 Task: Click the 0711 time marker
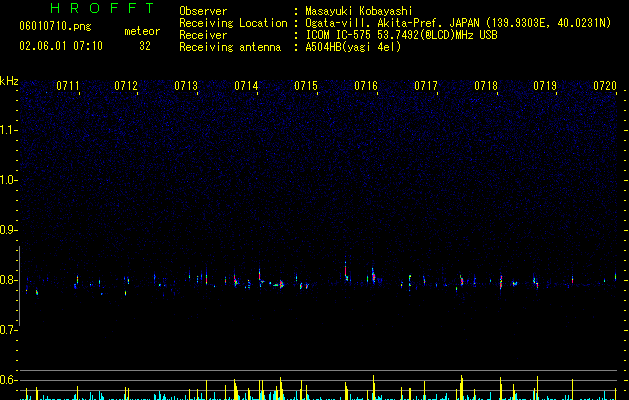68,86
